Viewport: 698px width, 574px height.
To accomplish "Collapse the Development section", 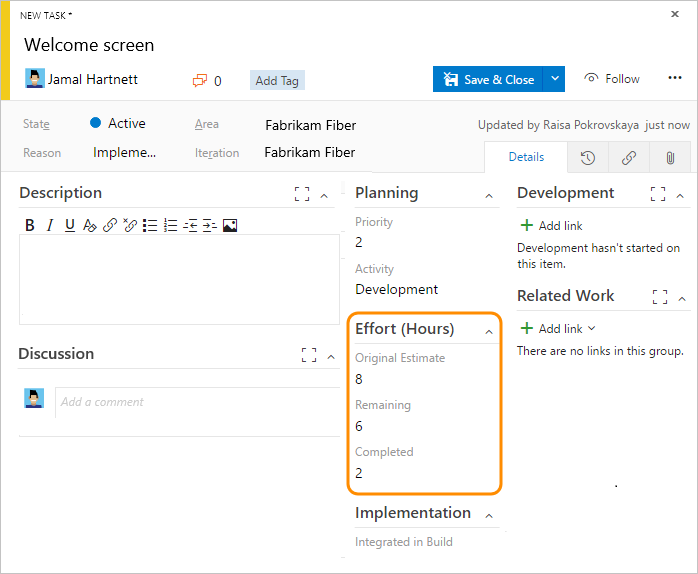I will [x=680, y=196].
